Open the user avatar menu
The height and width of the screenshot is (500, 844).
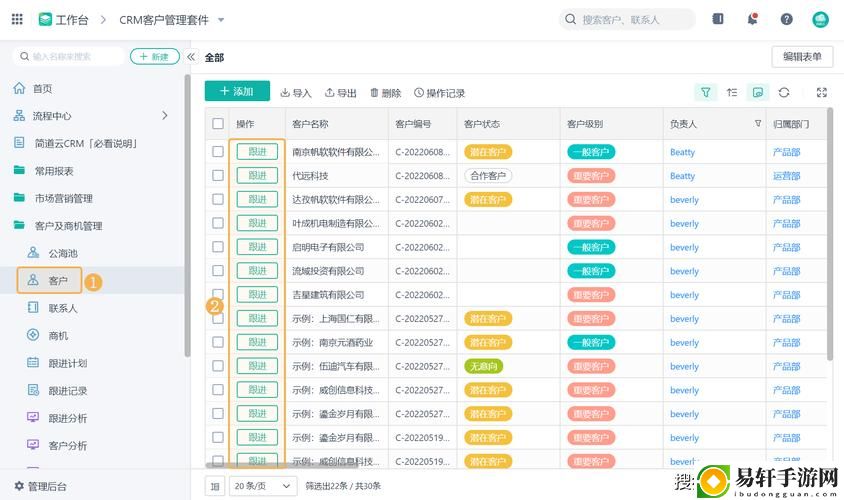tap(820, 20)
